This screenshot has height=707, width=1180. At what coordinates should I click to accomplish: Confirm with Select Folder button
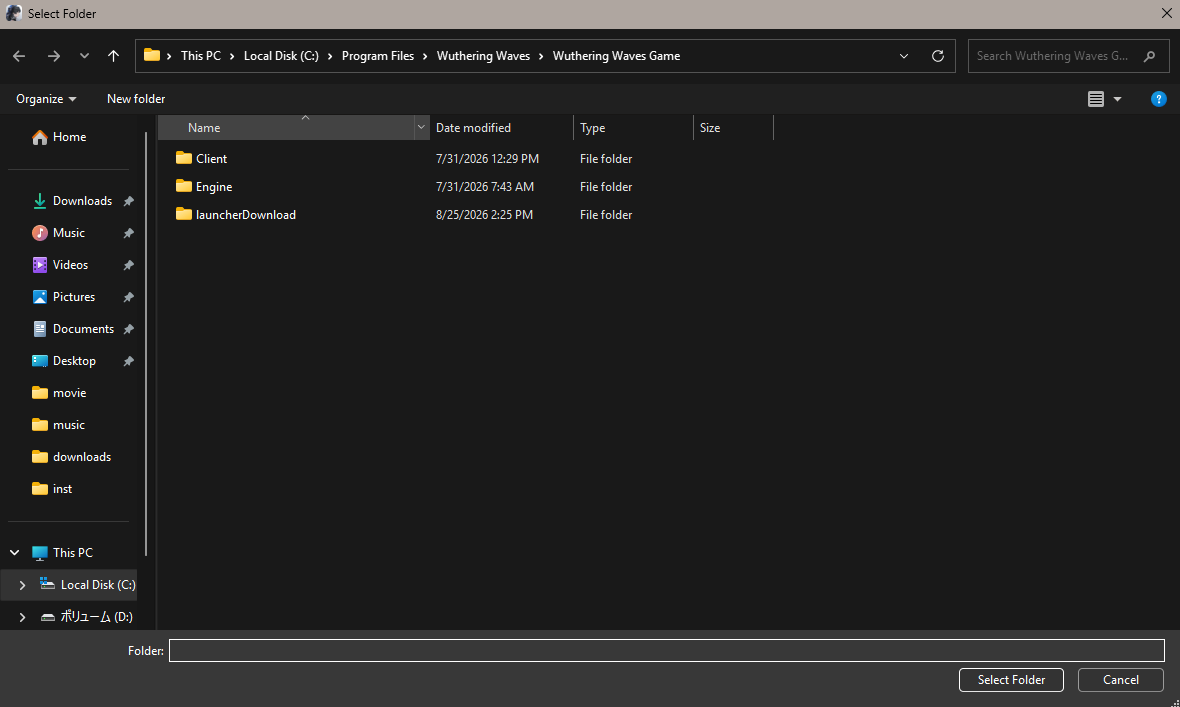coord(1011,680)
